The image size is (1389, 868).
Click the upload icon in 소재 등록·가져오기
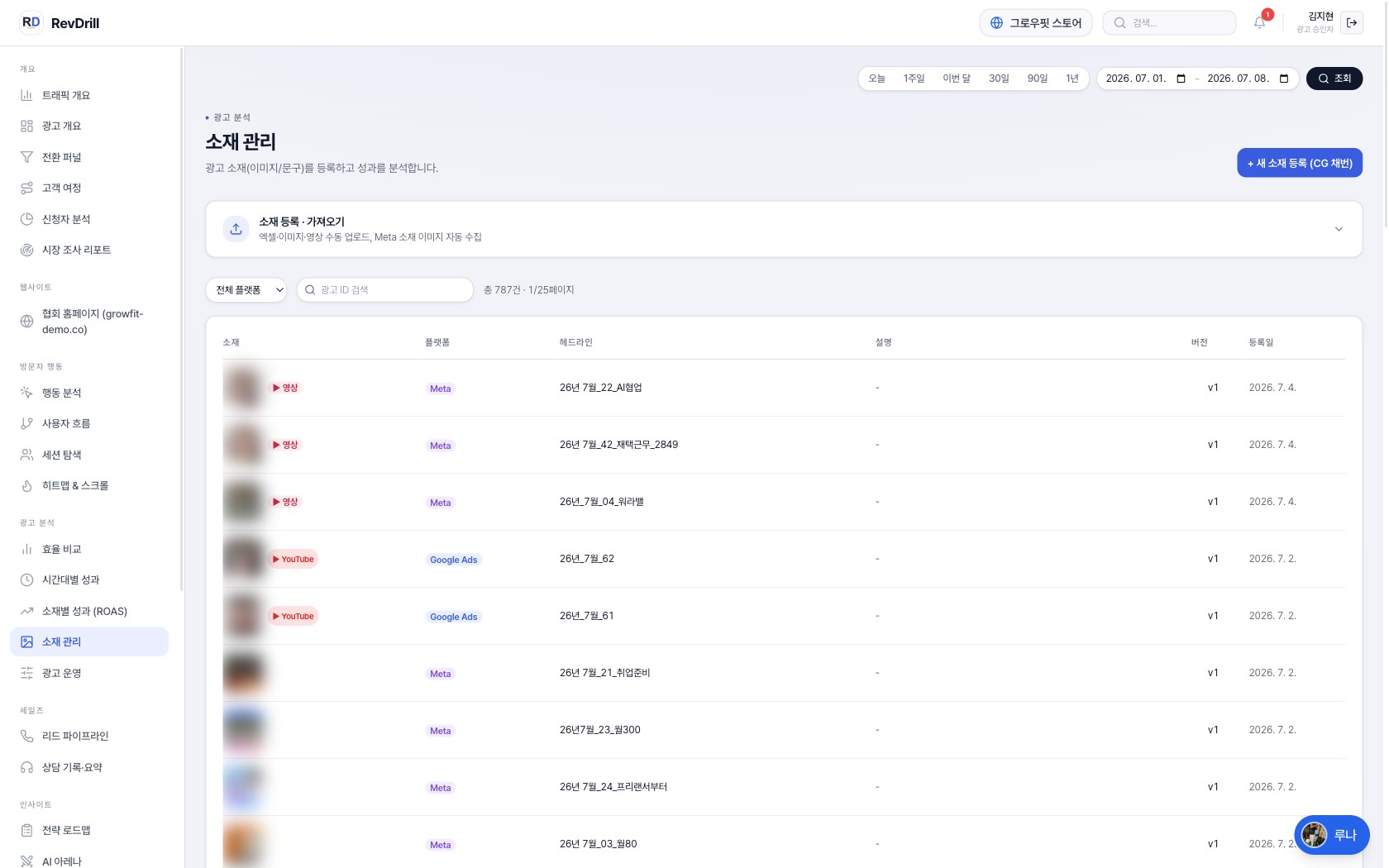(236, 229)
